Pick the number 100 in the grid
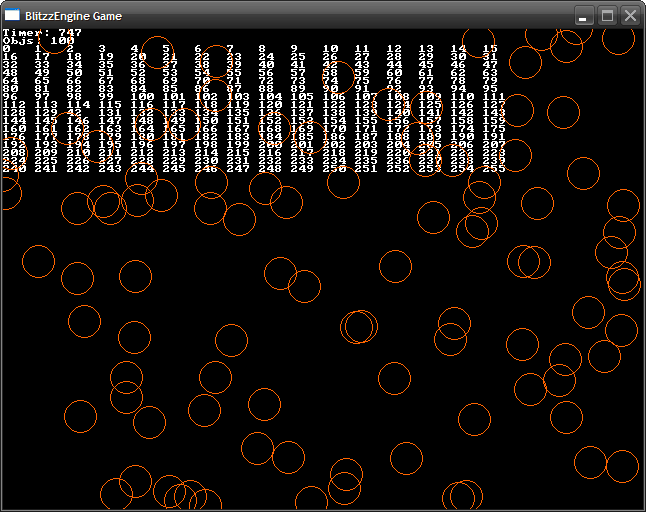Image resolution: width=646 pixels, height=512 pixels. (142, 97)
